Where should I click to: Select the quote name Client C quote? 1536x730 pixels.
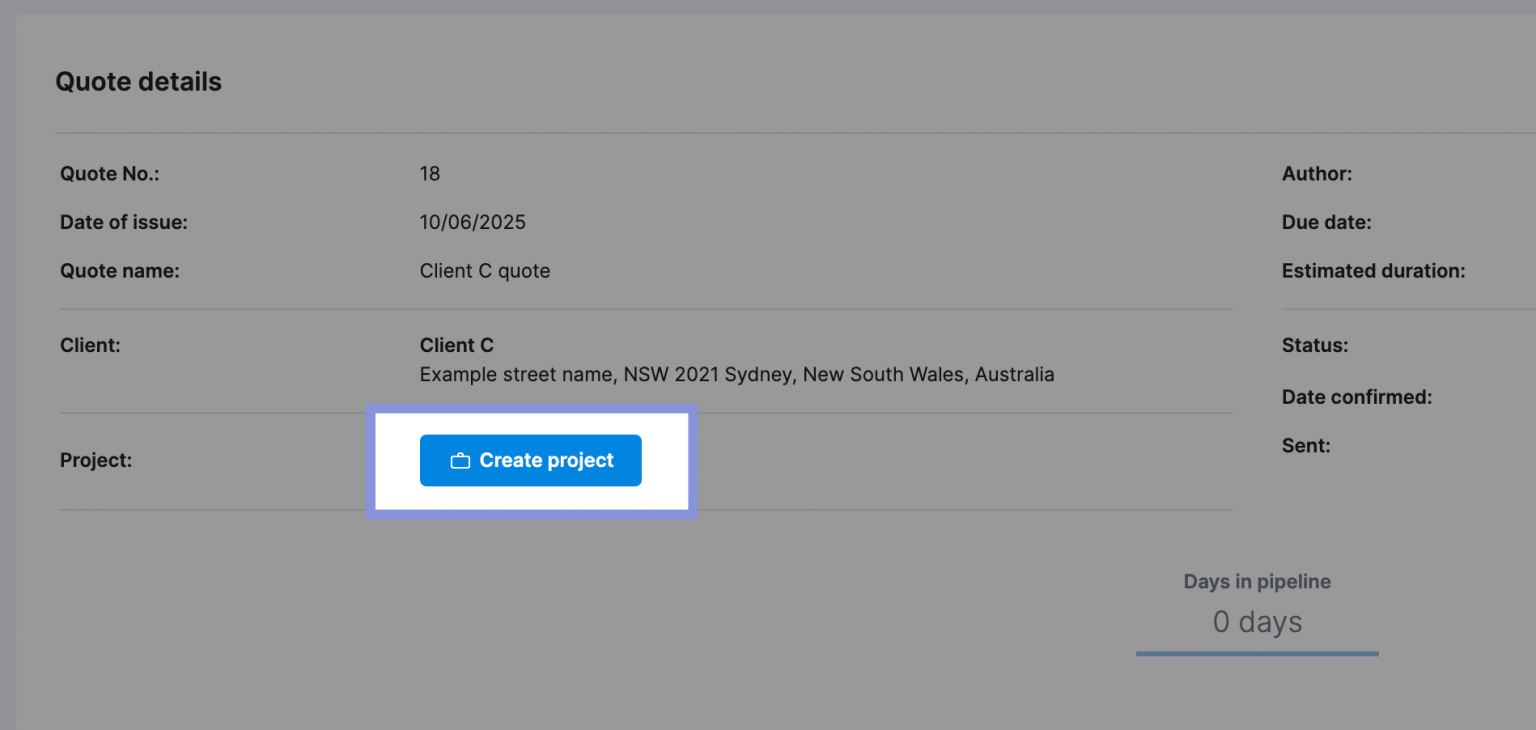[485, 270]
